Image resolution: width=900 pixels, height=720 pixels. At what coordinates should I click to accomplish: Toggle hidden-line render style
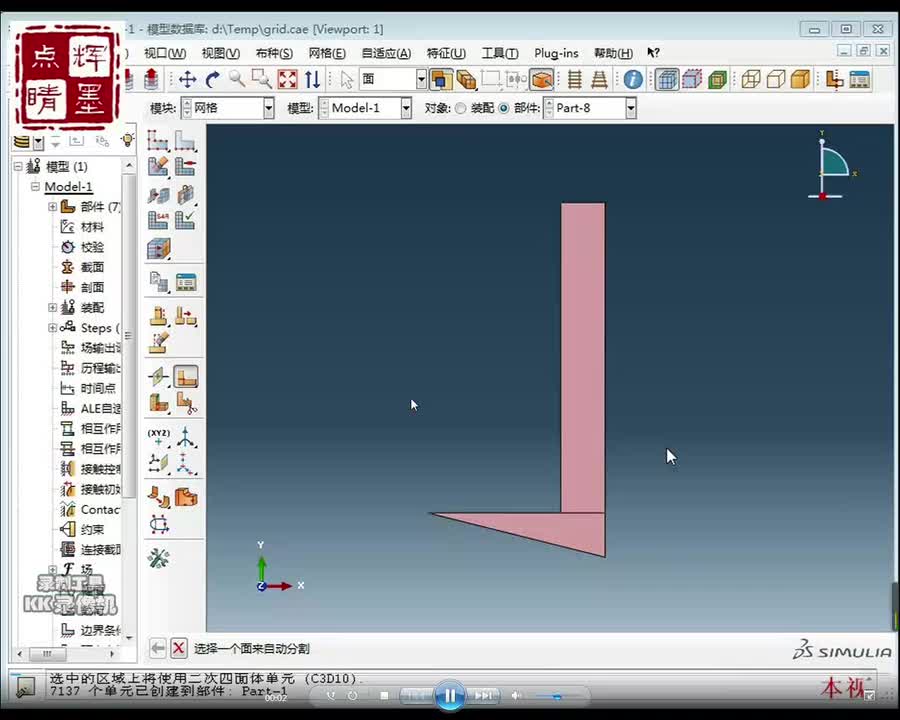775,79
